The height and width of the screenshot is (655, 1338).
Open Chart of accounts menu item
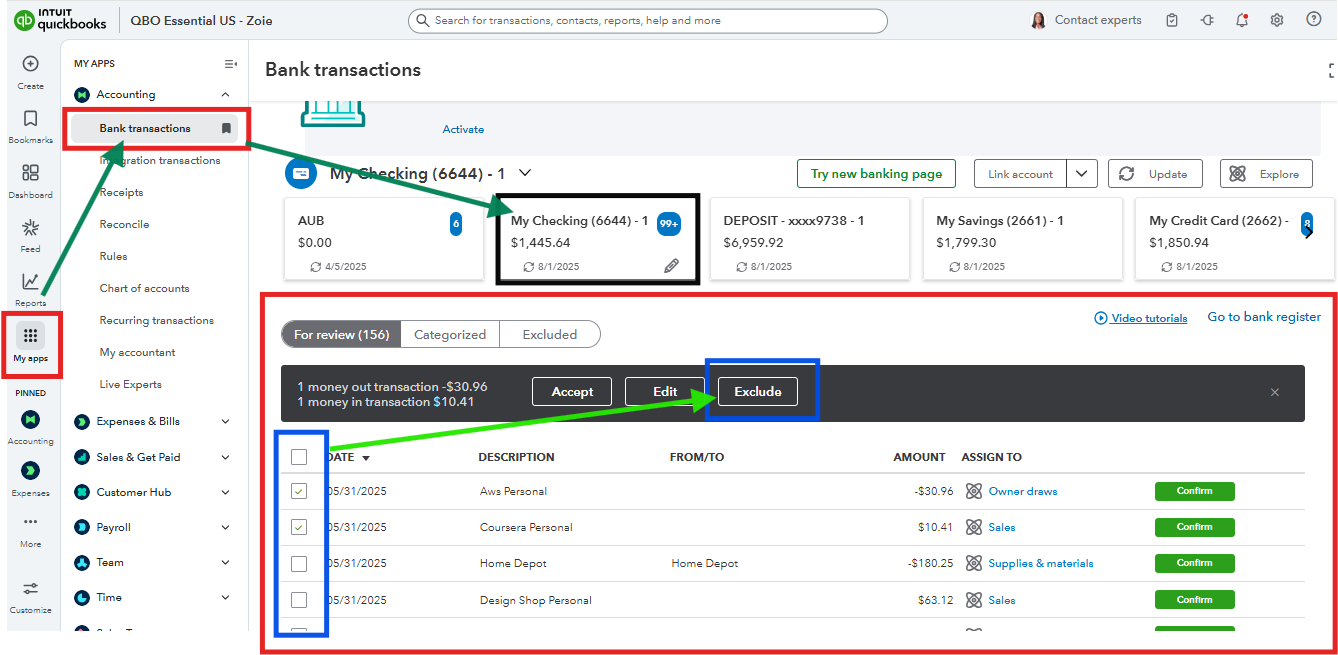tap(144, 288)
